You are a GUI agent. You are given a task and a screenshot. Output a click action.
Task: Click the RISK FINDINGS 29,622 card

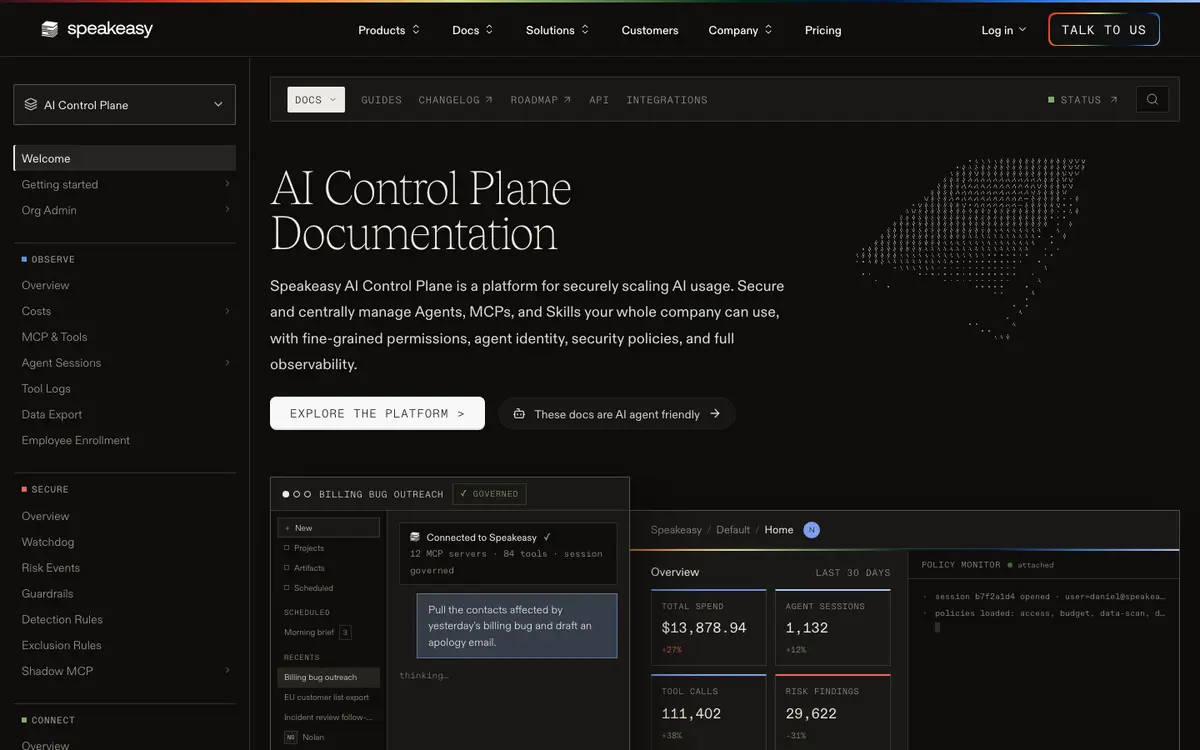coord(832,712)
